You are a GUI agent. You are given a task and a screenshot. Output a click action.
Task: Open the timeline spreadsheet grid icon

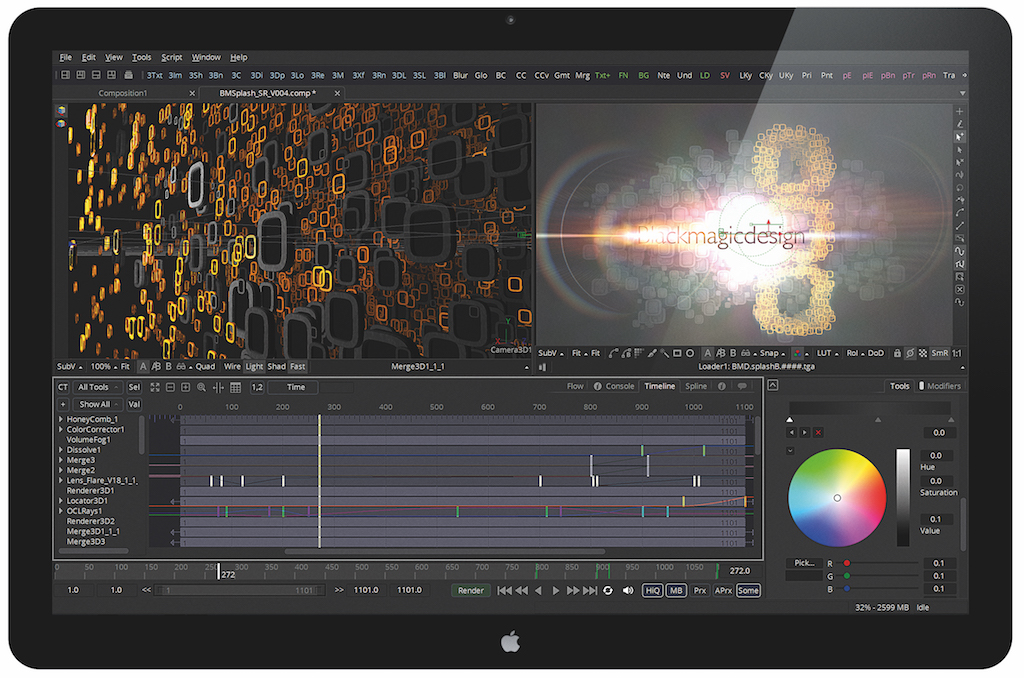[235, 387]
